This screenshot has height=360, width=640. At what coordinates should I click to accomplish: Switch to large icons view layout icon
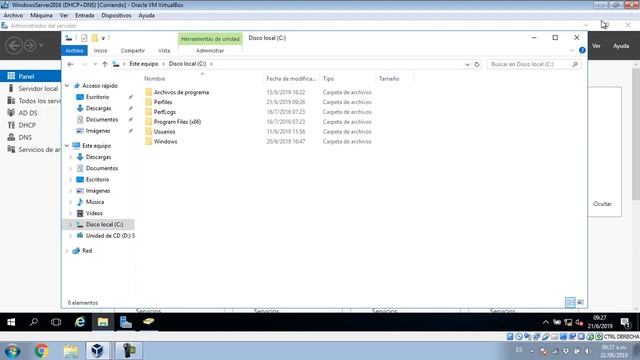coord(580,302)
